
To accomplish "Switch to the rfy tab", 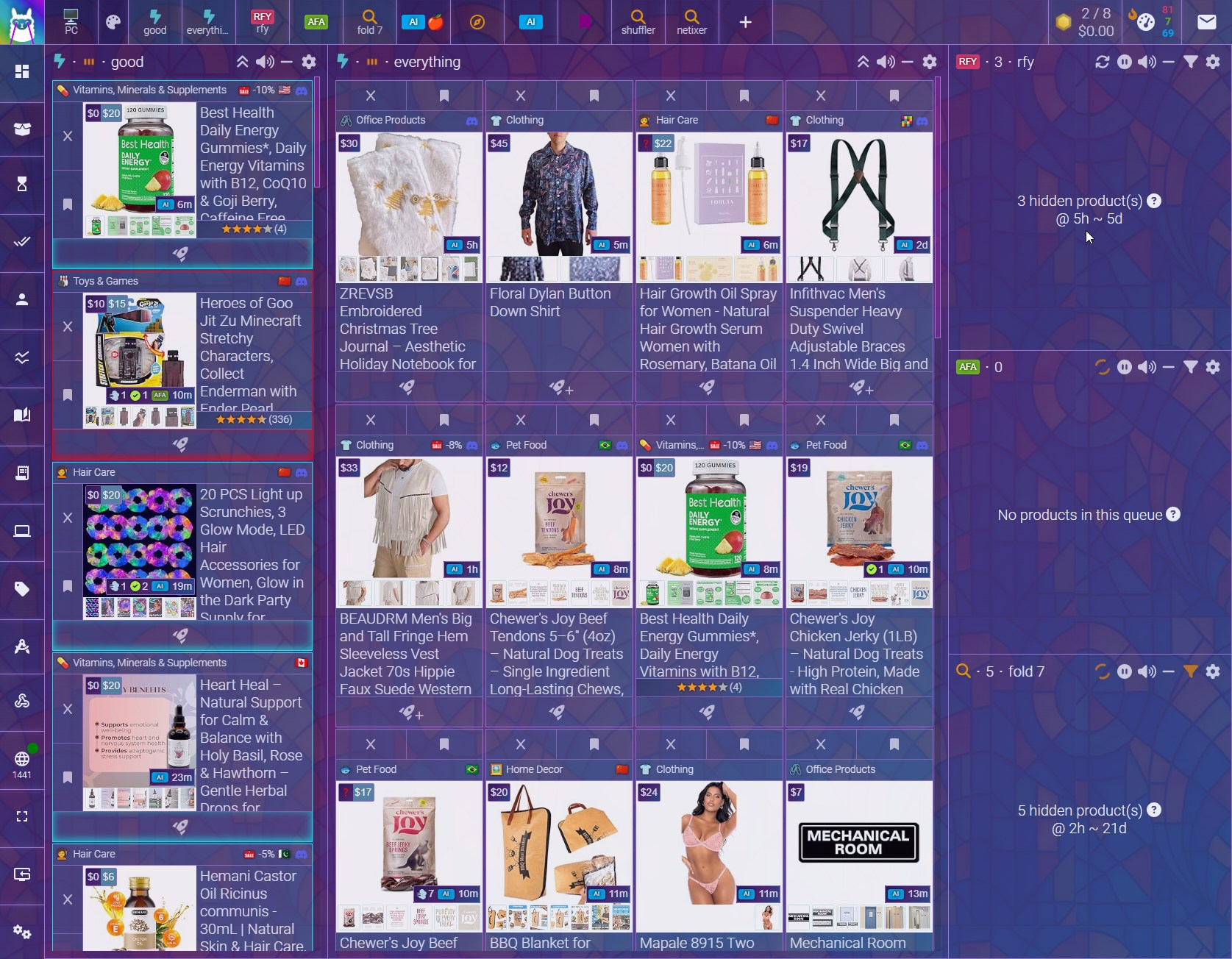I will click(263, 22).
